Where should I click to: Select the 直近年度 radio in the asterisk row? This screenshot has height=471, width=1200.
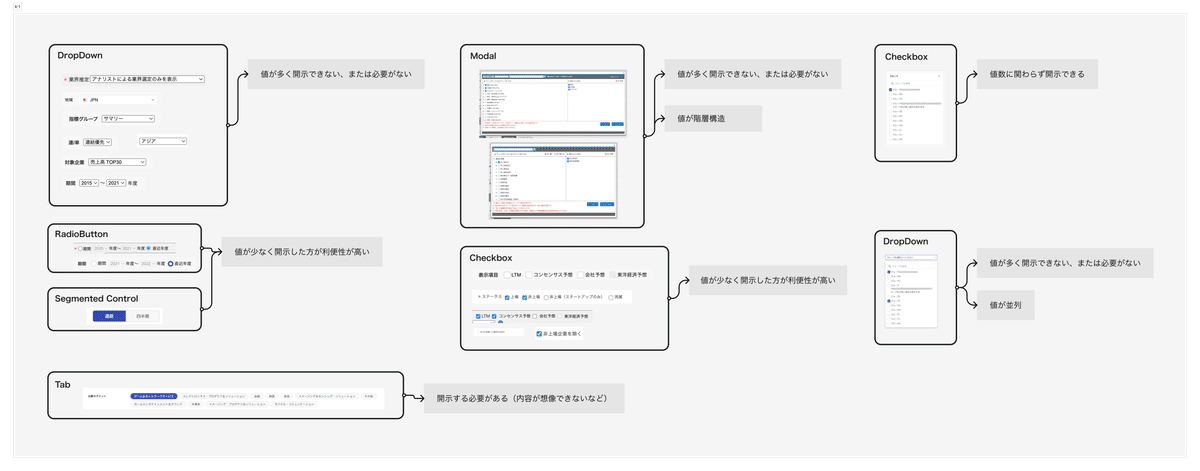point(150,247)
